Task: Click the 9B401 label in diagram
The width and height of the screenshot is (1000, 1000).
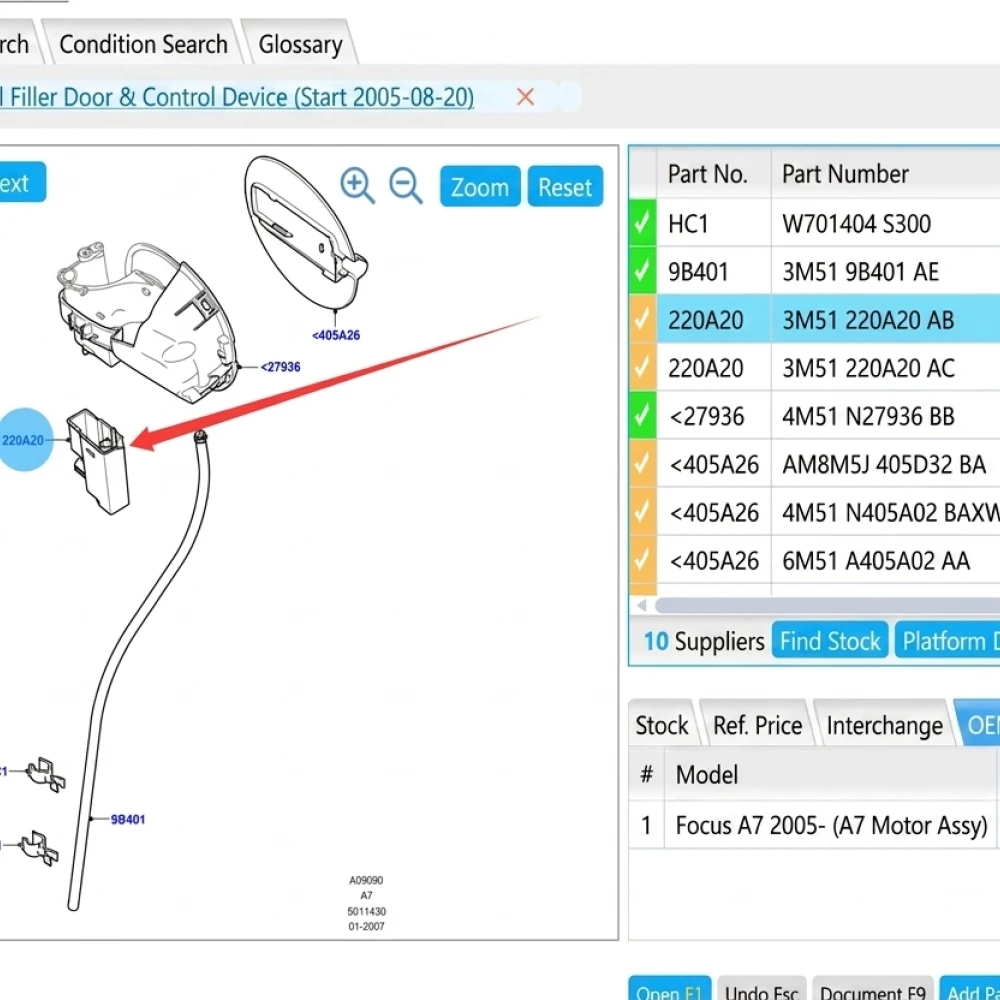Action: pyautogui.click(x=128, y=820)
